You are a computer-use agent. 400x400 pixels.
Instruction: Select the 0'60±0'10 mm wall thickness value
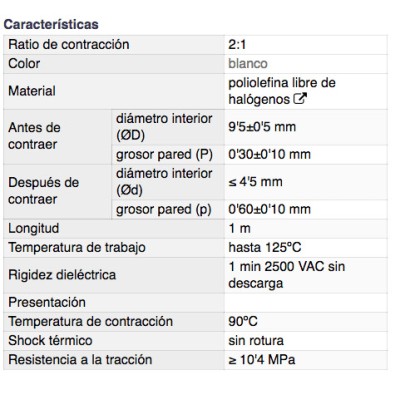269,209
